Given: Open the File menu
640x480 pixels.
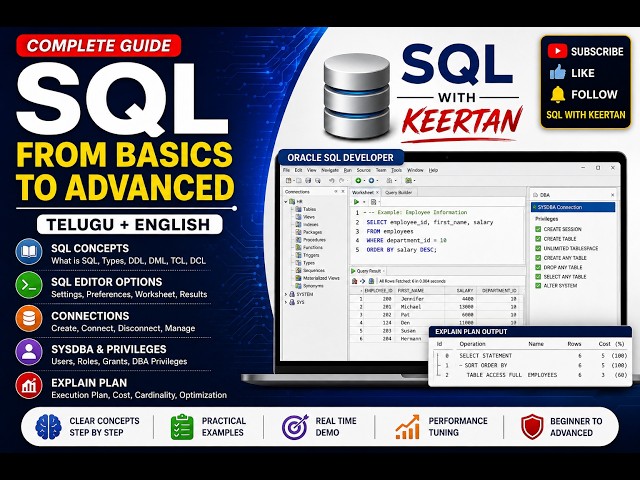Looking at the screenshot, I should click(286, 170).
